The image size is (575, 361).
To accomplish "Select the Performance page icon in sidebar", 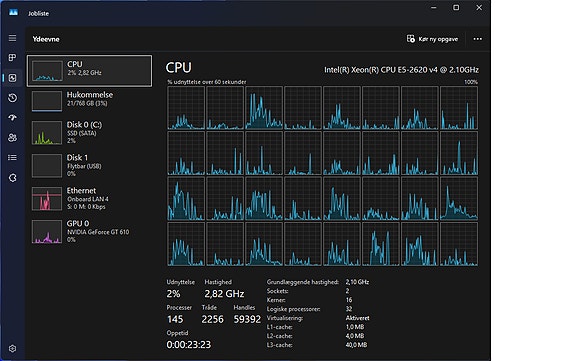I will click(x=12, y=78).
